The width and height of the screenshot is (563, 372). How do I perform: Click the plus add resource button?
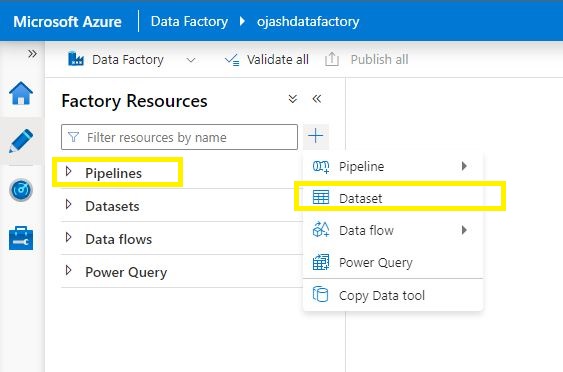click(x=316, y=136)
